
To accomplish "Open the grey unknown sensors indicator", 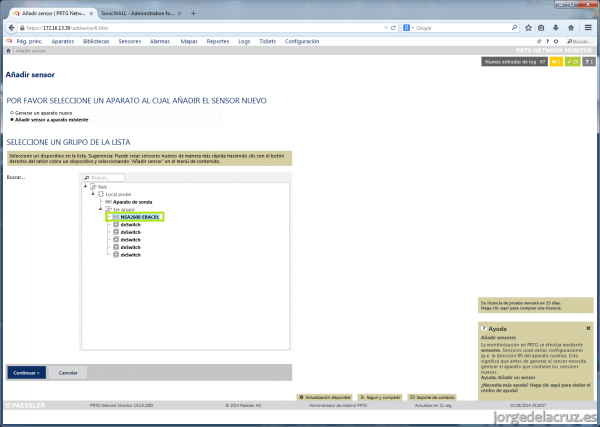I will coord(589,62).
